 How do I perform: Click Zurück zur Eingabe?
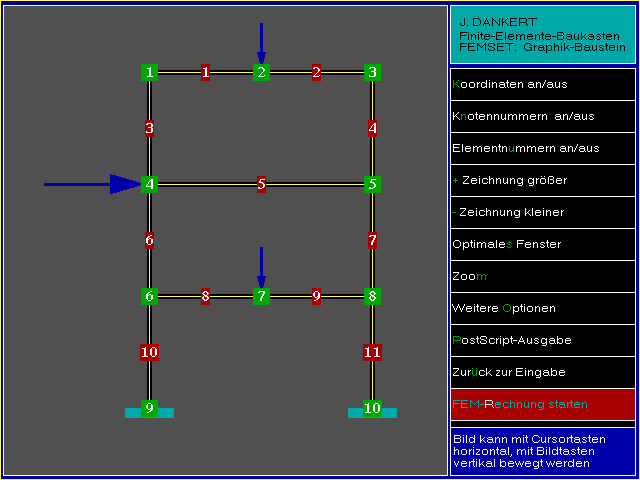[x=542, y=372]
